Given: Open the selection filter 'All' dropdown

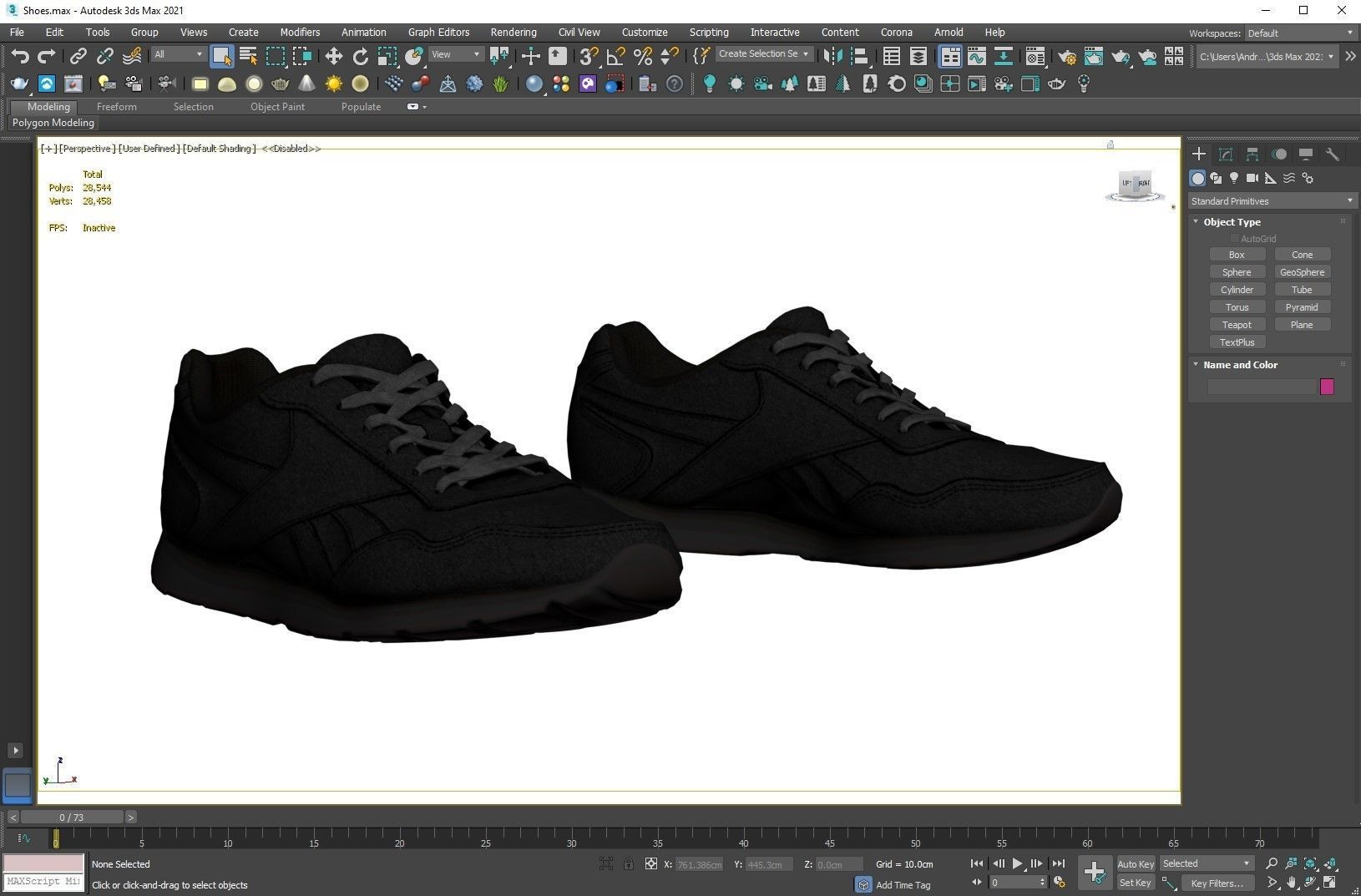Looking at the screenshot, I should pos(179,54).
